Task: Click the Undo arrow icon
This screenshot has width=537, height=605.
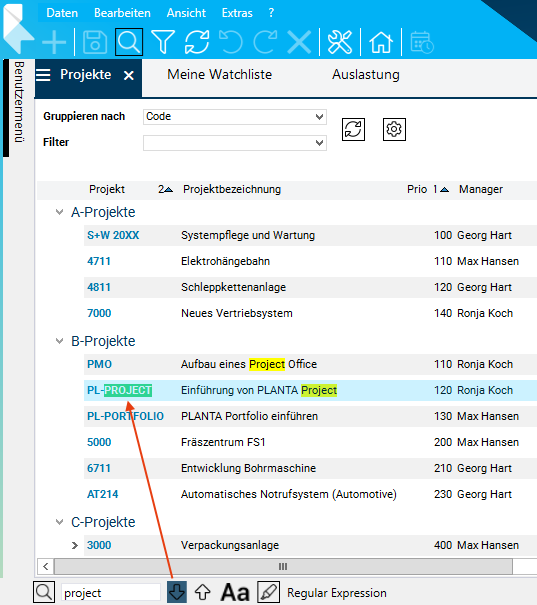Action: 231,42
